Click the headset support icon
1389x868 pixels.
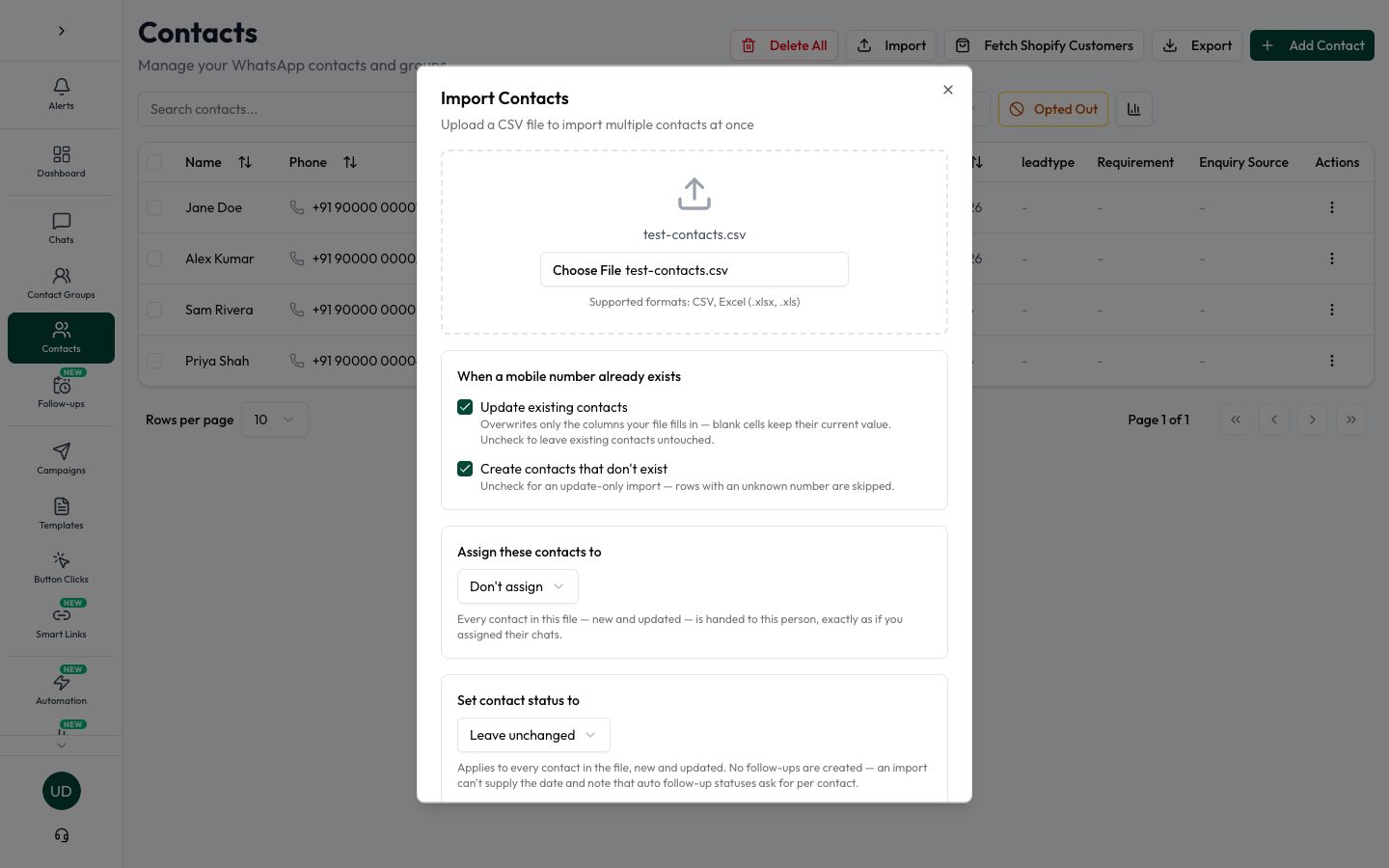61,835
